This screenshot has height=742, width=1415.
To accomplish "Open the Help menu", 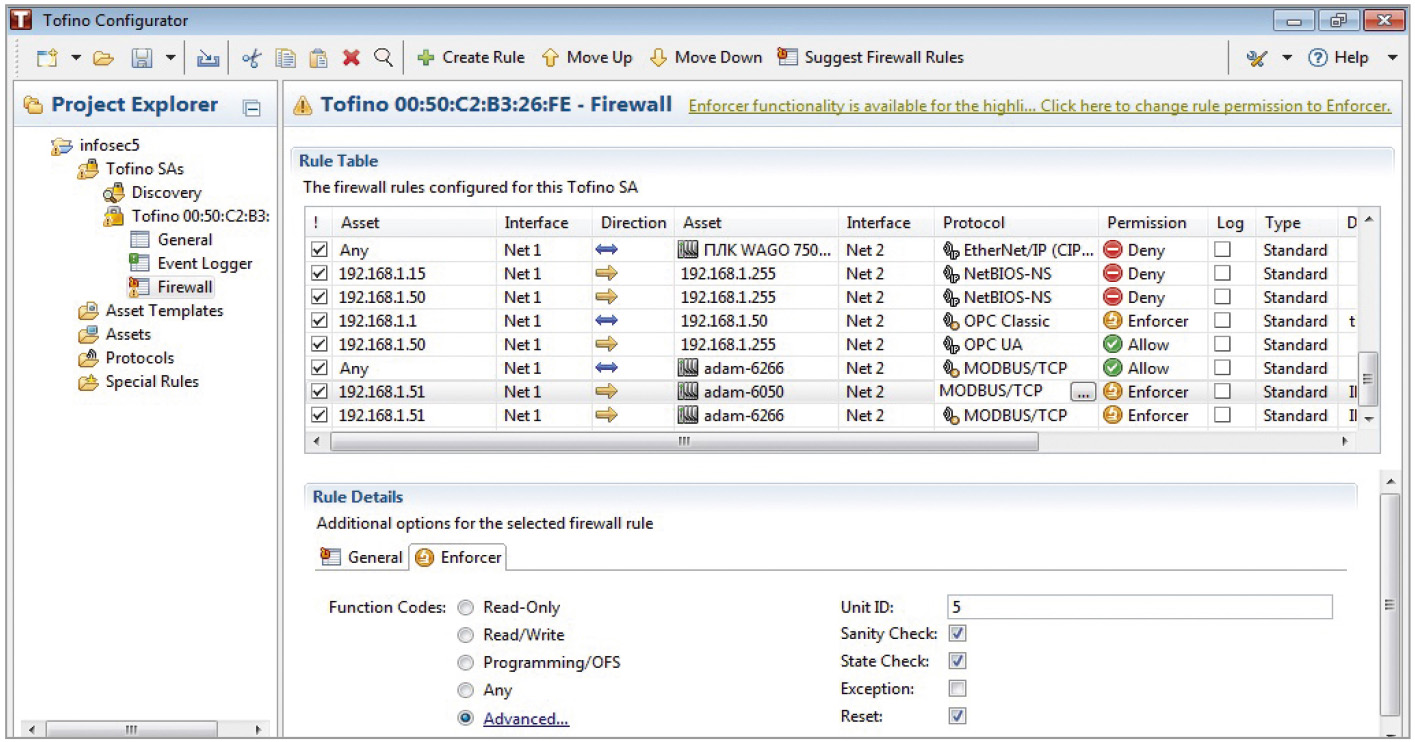I will point(1338,58).
